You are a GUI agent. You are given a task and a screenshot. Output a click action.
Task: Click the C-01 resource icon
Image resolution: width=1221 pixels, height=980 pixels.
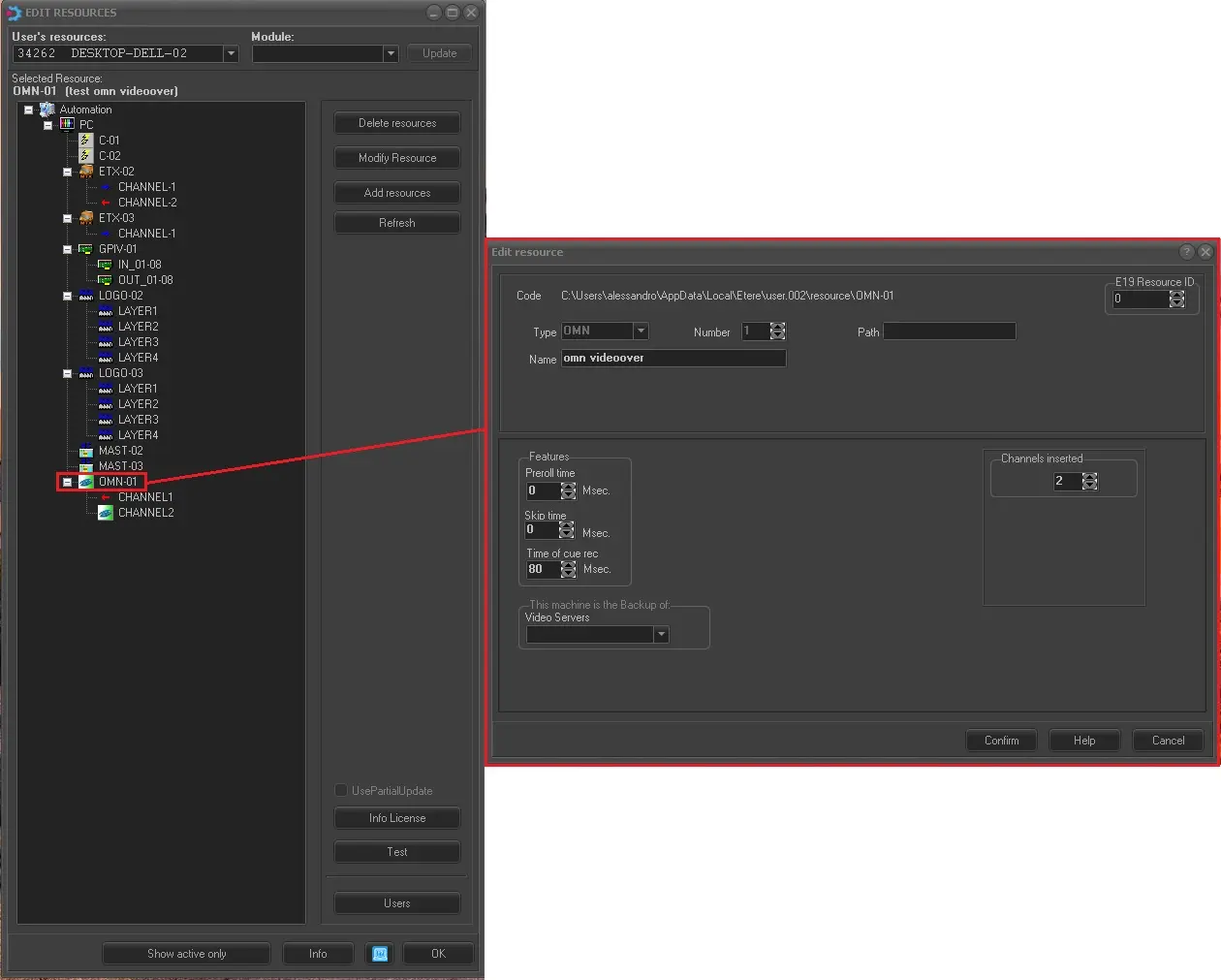pos(86,141)
